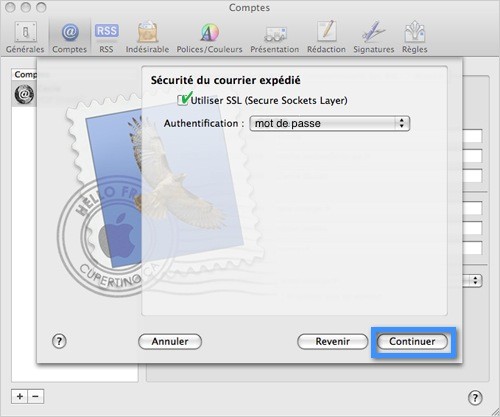
Task: Open the Authentification dropdown
Action: tap(330, 124)
